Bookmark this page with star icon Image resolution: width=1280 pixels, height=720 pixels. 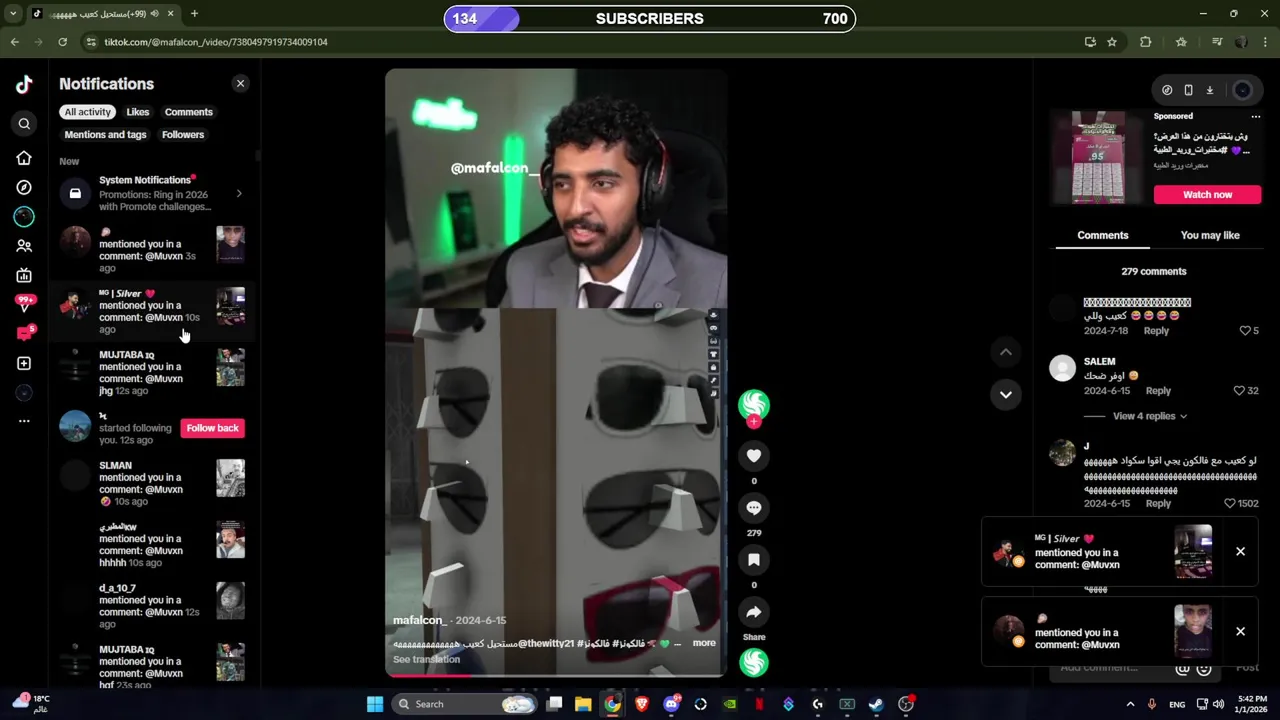click(1112, 42)
